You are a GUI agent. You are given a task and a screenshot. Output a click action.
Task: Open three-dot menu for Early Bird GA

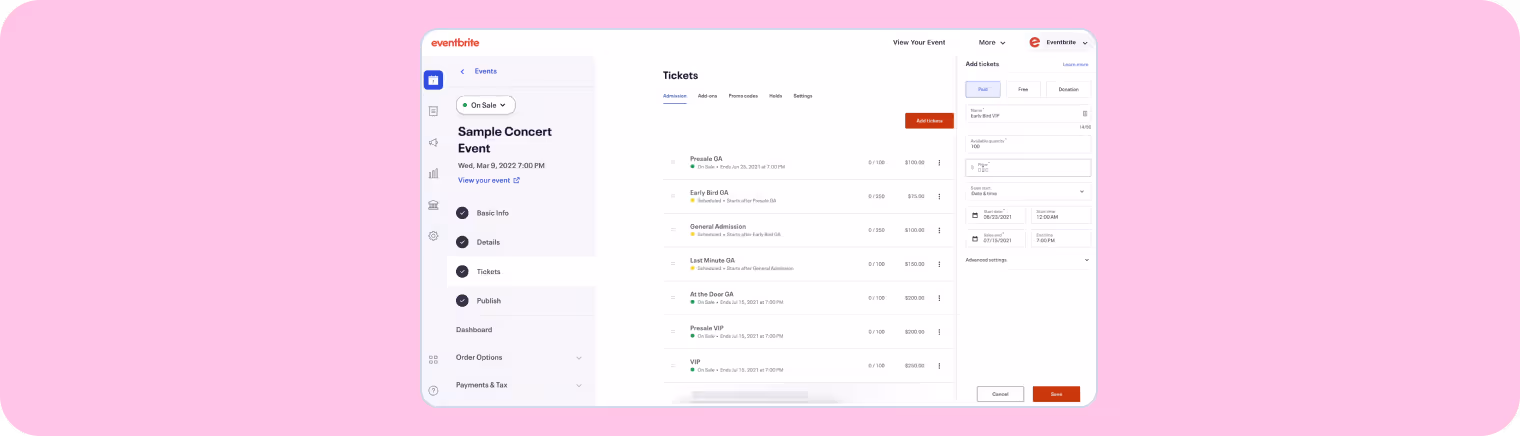(939, 196)
